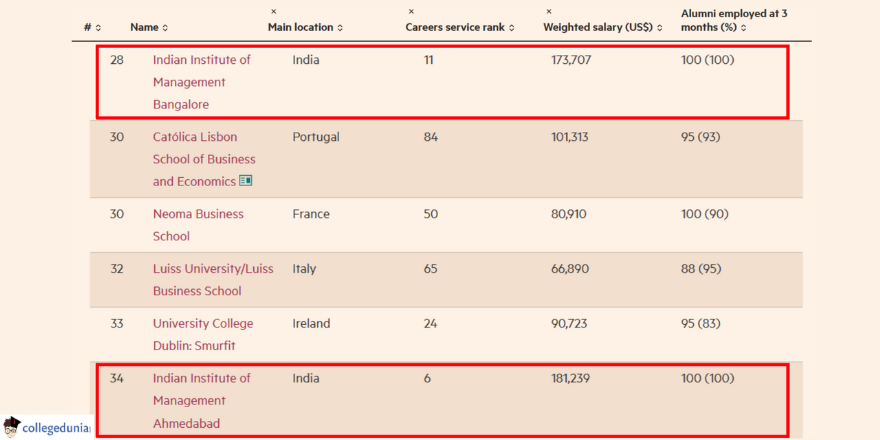The image size is (880, 440).
Task: Open Indian Institute of Management Bangalore link
Action: pyautogui.click(x=201, y=82)
